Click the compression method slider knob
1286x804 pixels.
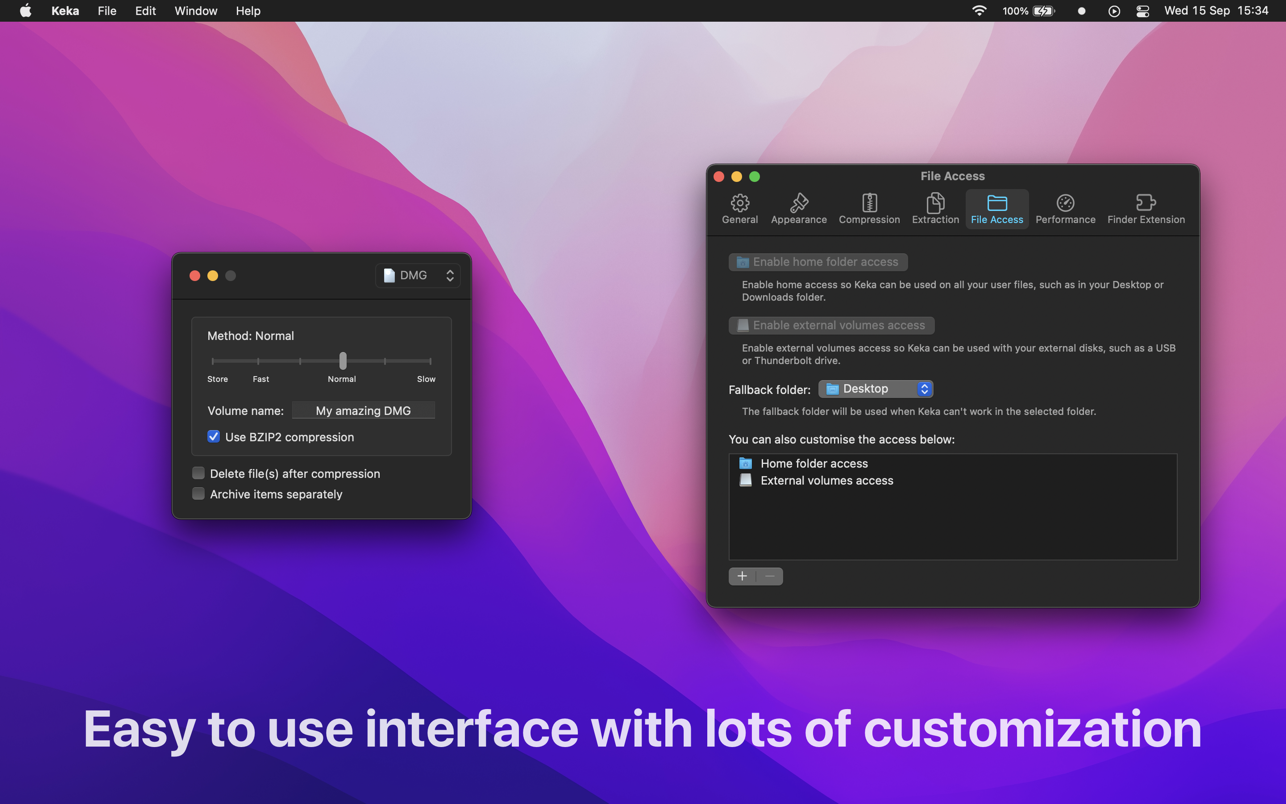tap(343, 360)
